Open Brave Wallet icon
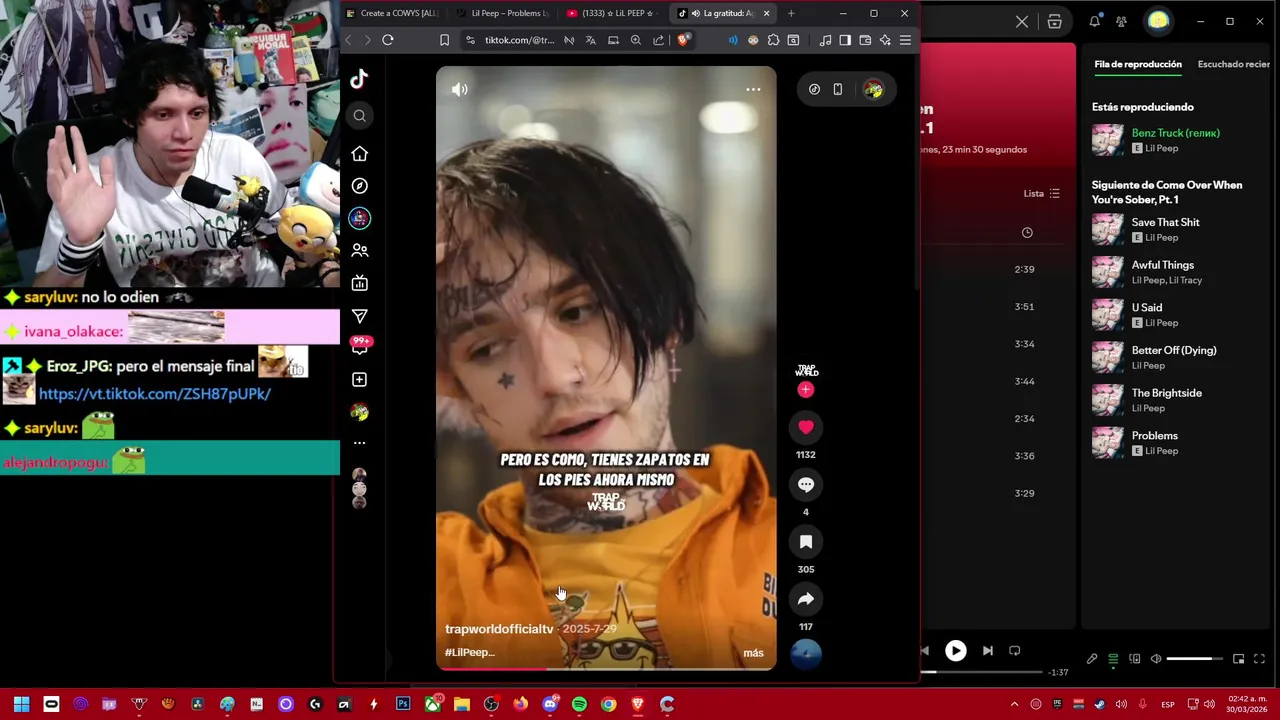 pos(865,40)
